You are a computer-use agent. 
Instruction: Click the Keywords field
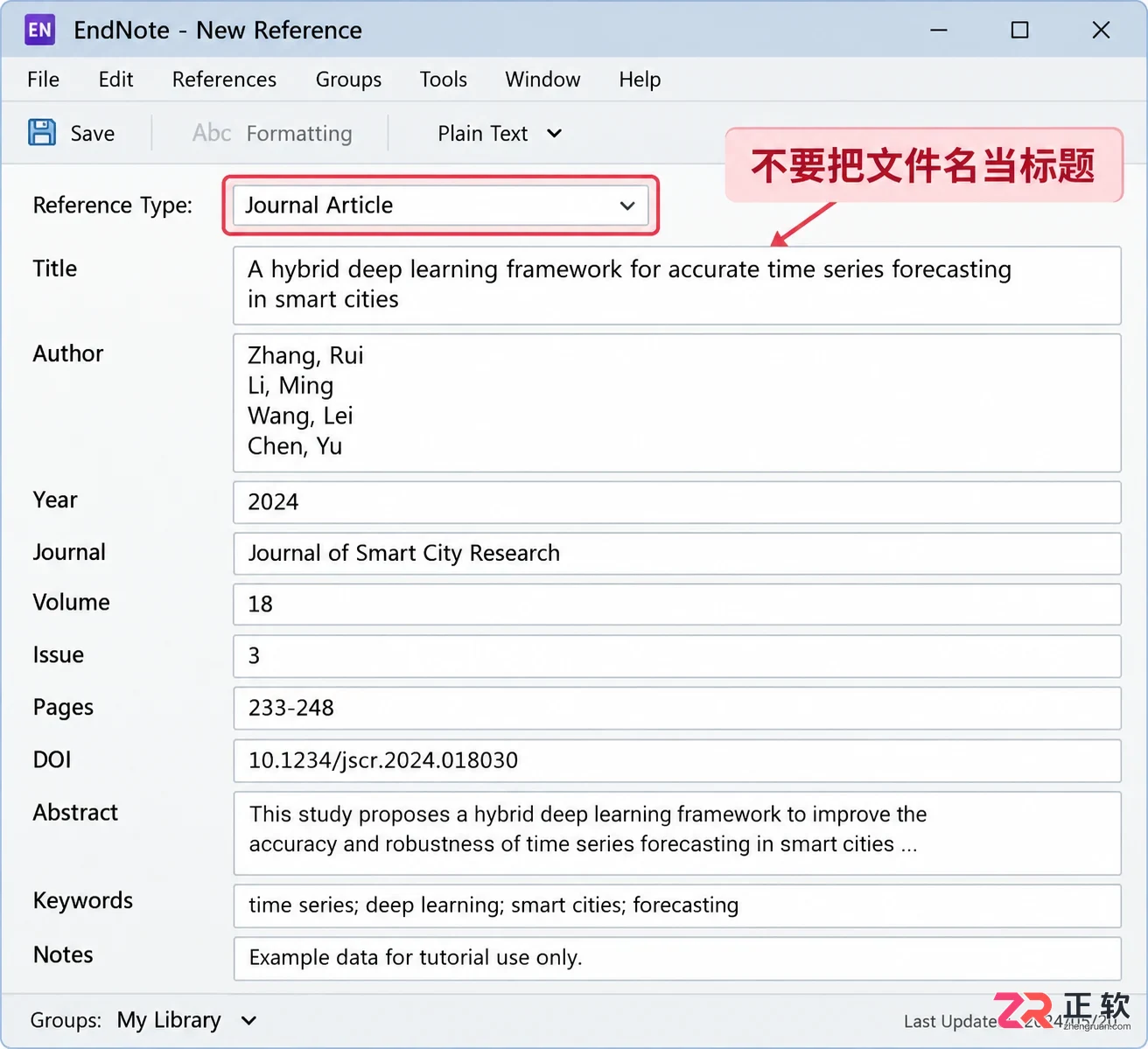point(677,906)
